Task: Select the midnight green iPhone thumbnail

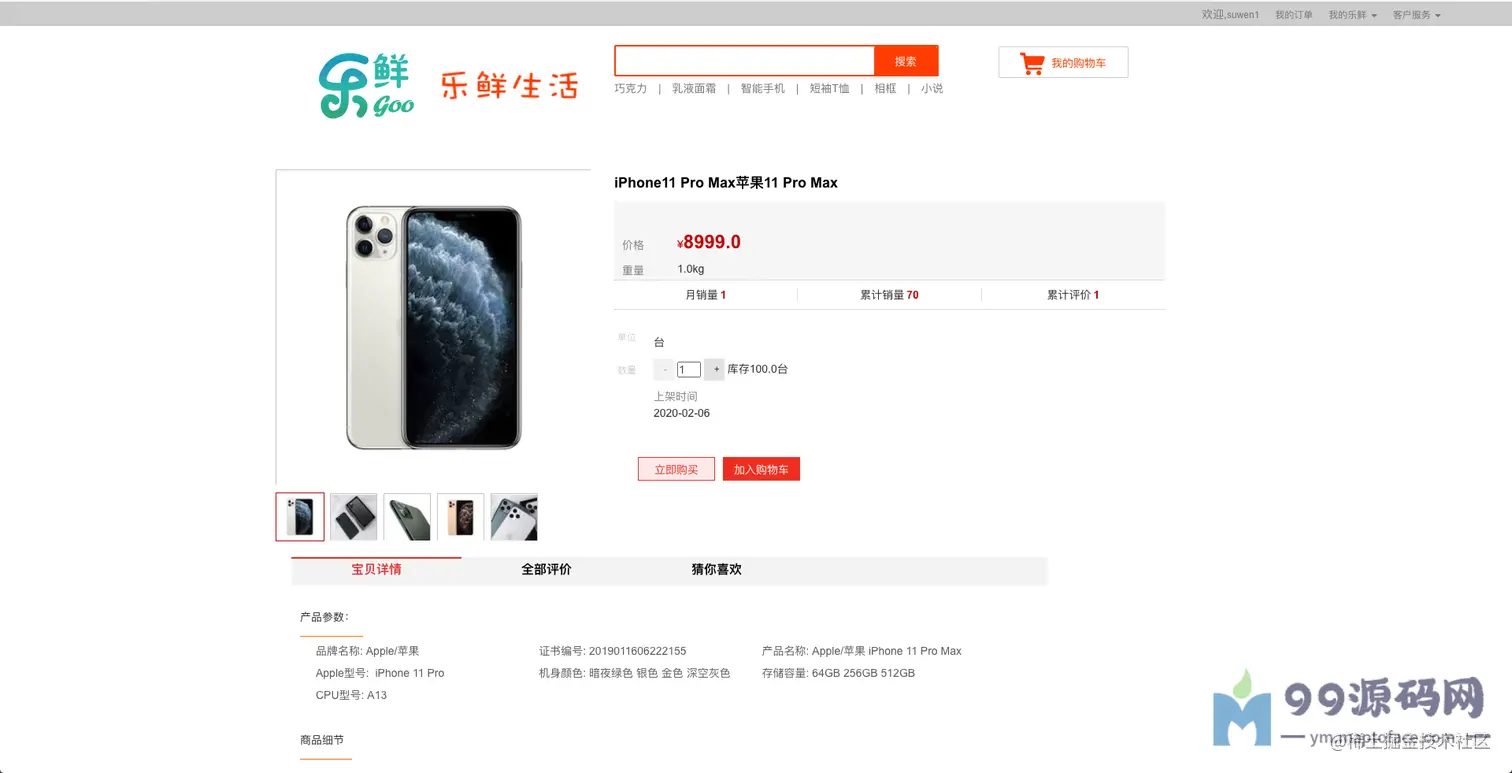Action: (407, 517)
